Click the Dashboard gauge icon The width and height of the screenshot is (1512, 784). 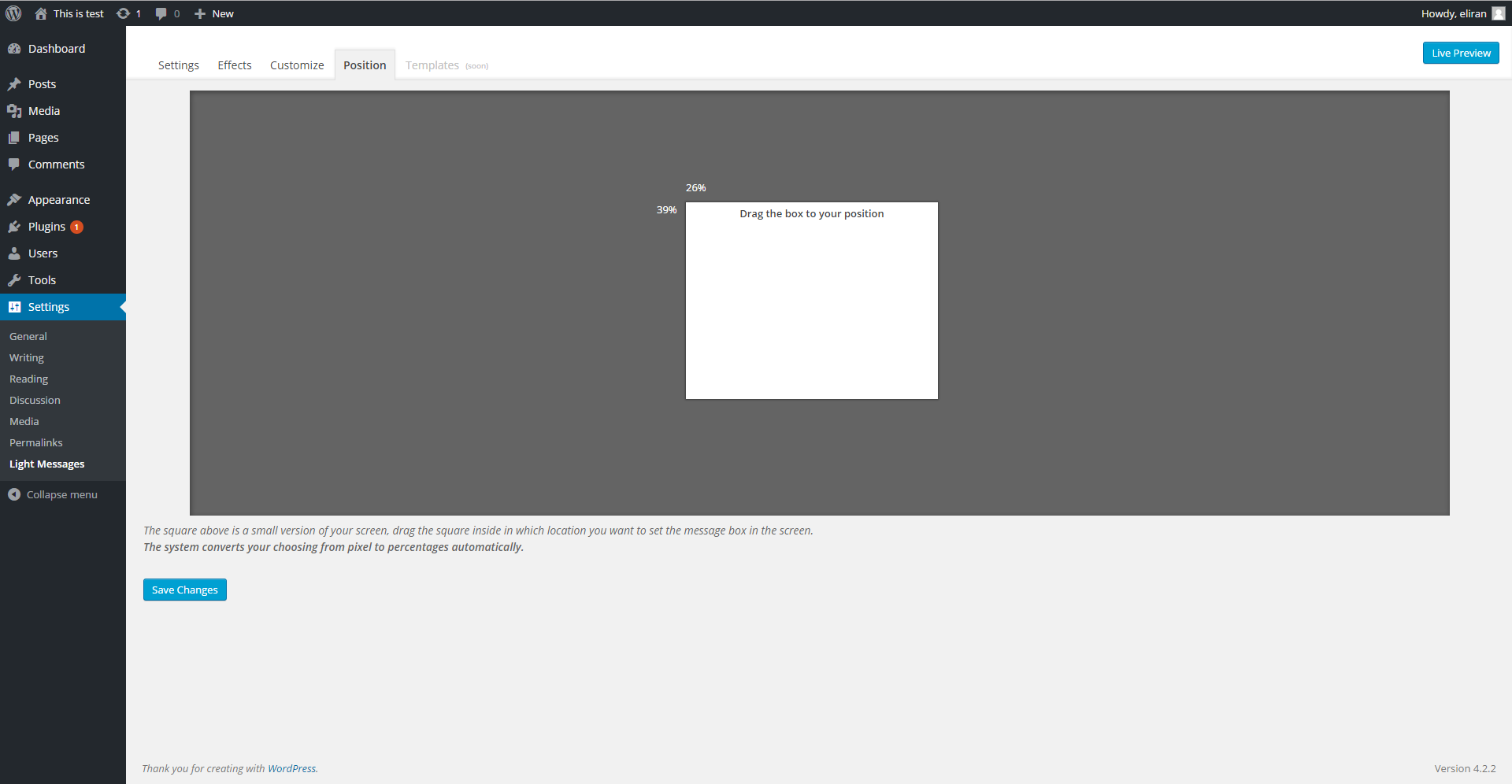[x=14, y=49]
